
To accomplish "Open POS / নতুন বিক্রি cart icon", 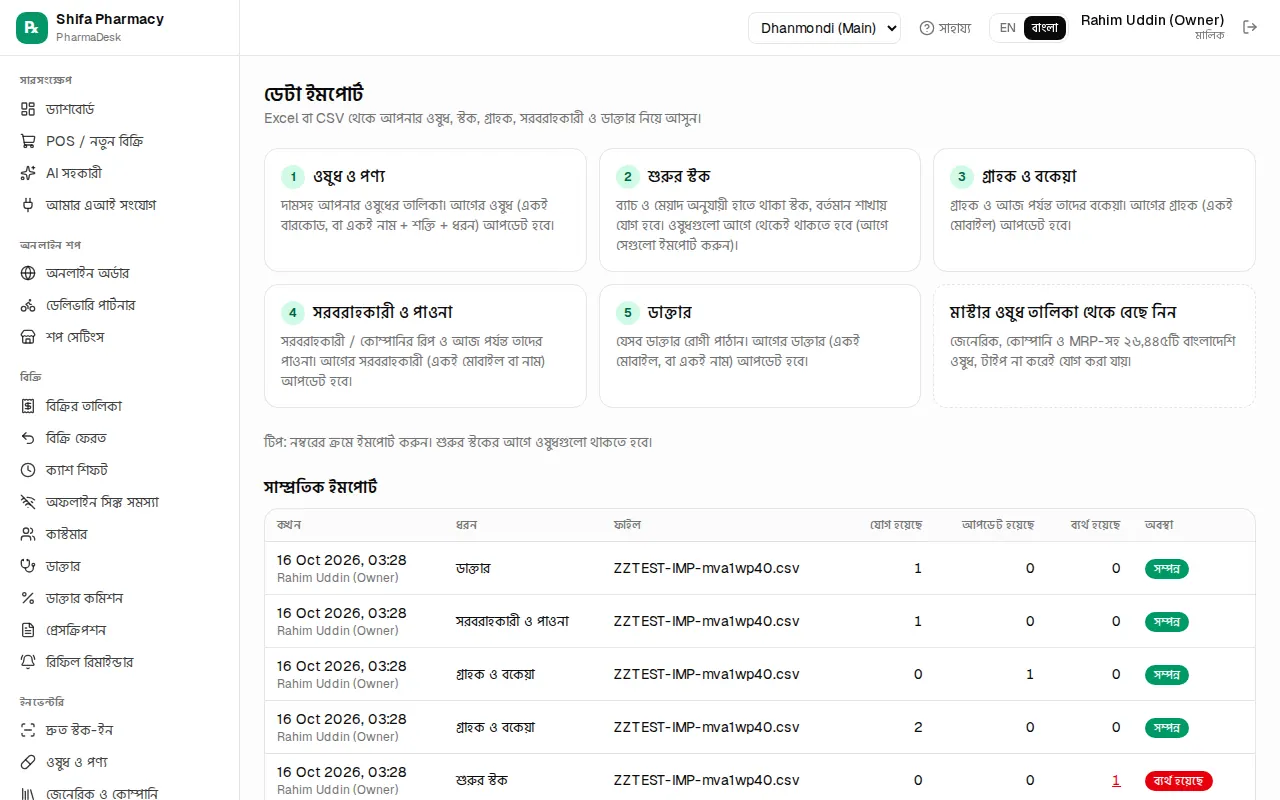I will (x=28, y=141).
